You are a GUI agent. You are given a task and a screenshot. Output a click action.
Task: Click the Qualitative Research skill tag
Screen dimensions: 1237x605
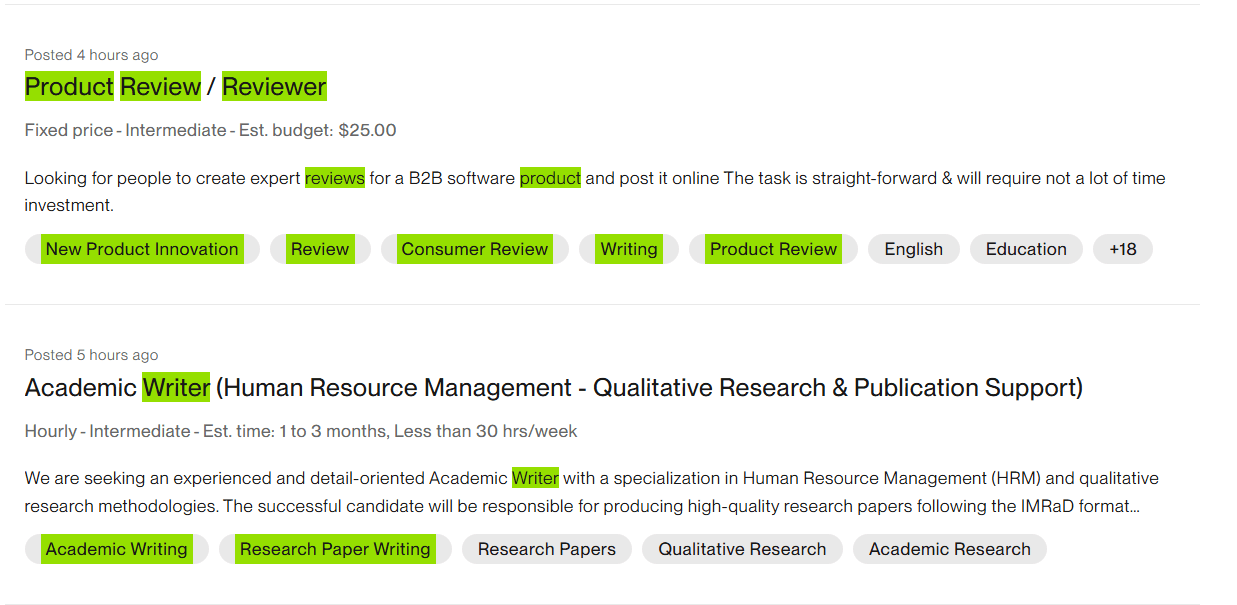pos(742,549)
